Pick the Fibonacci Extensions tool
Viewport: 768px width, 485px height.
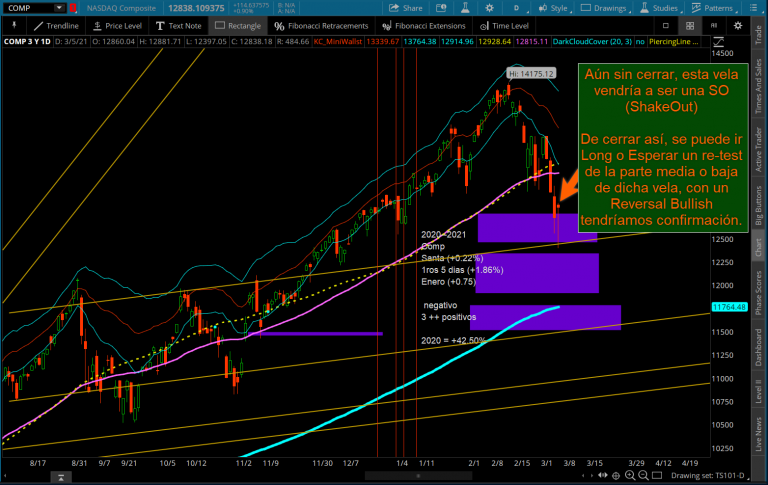point(424,26)
